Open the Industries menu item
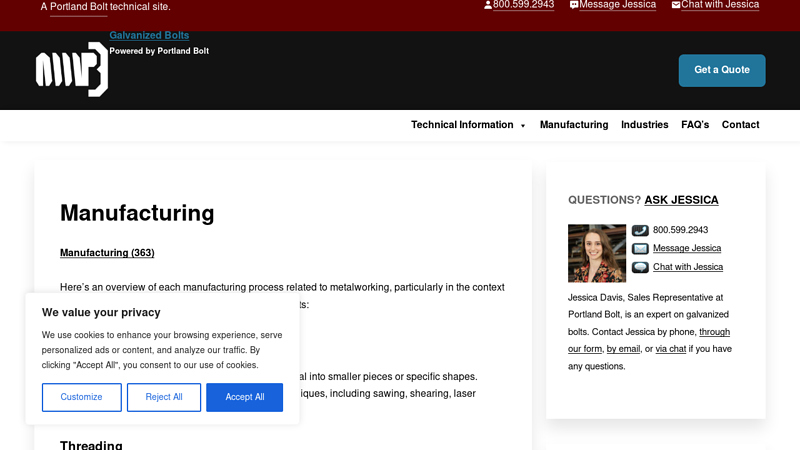This screenshot has width=800, height=450. [x=644, y=125]
